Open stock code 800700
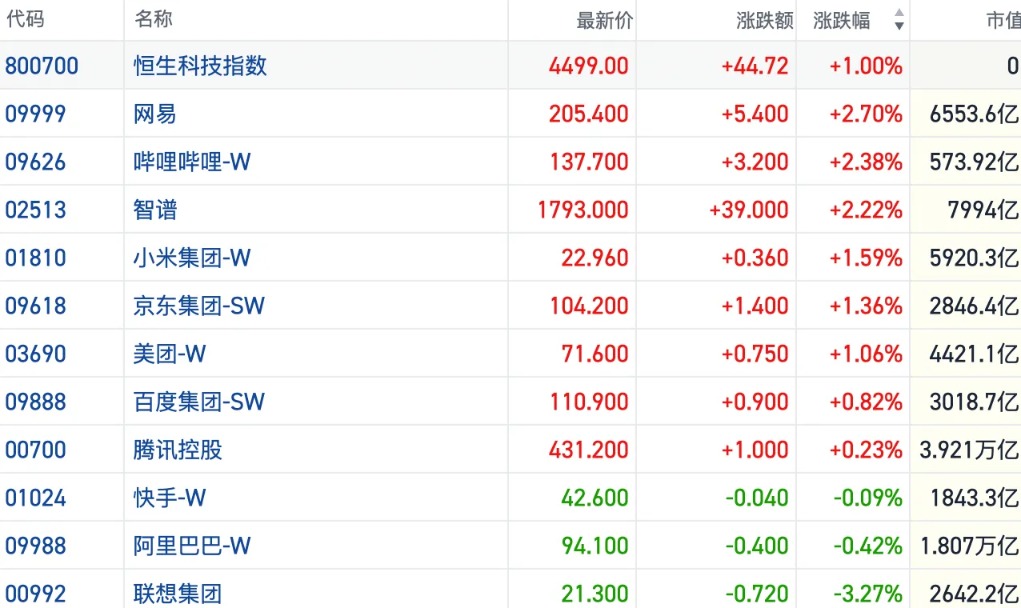The height and width of the screenshot is (608, 1021). coord(42,66)
